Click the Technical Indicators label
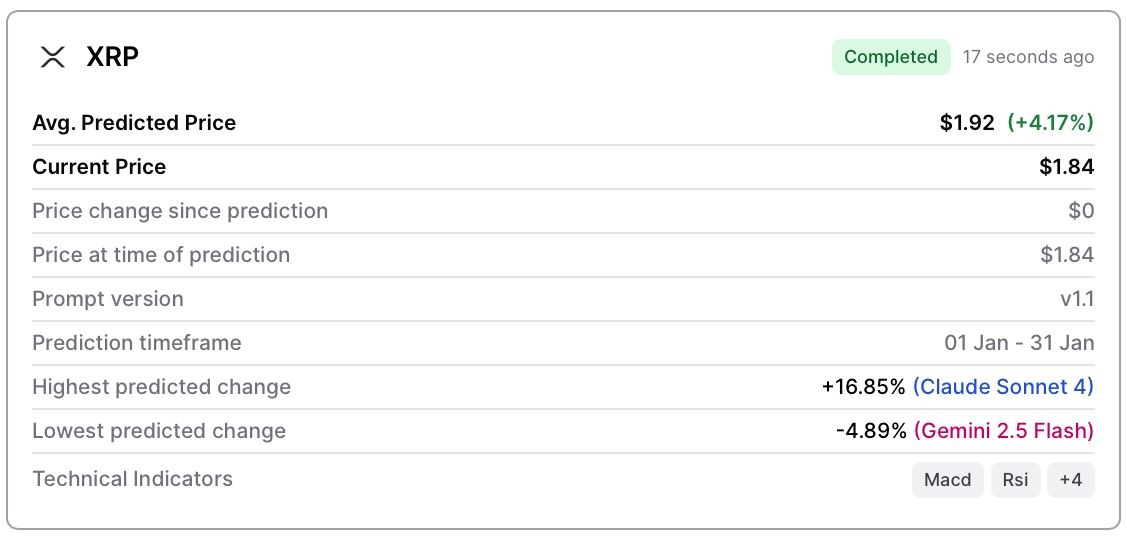1127x536 pixels. (x=132, y=479)
